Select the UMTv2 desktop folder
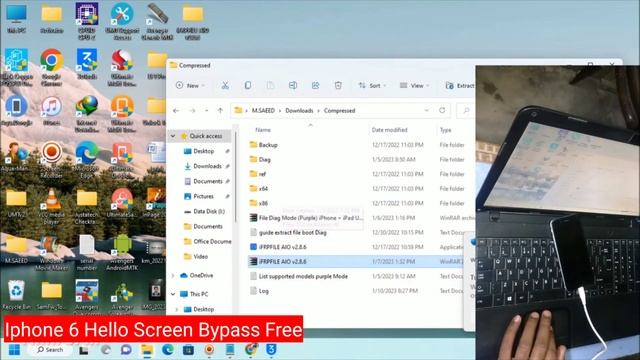Screen dimensions: 640x360 16,203
